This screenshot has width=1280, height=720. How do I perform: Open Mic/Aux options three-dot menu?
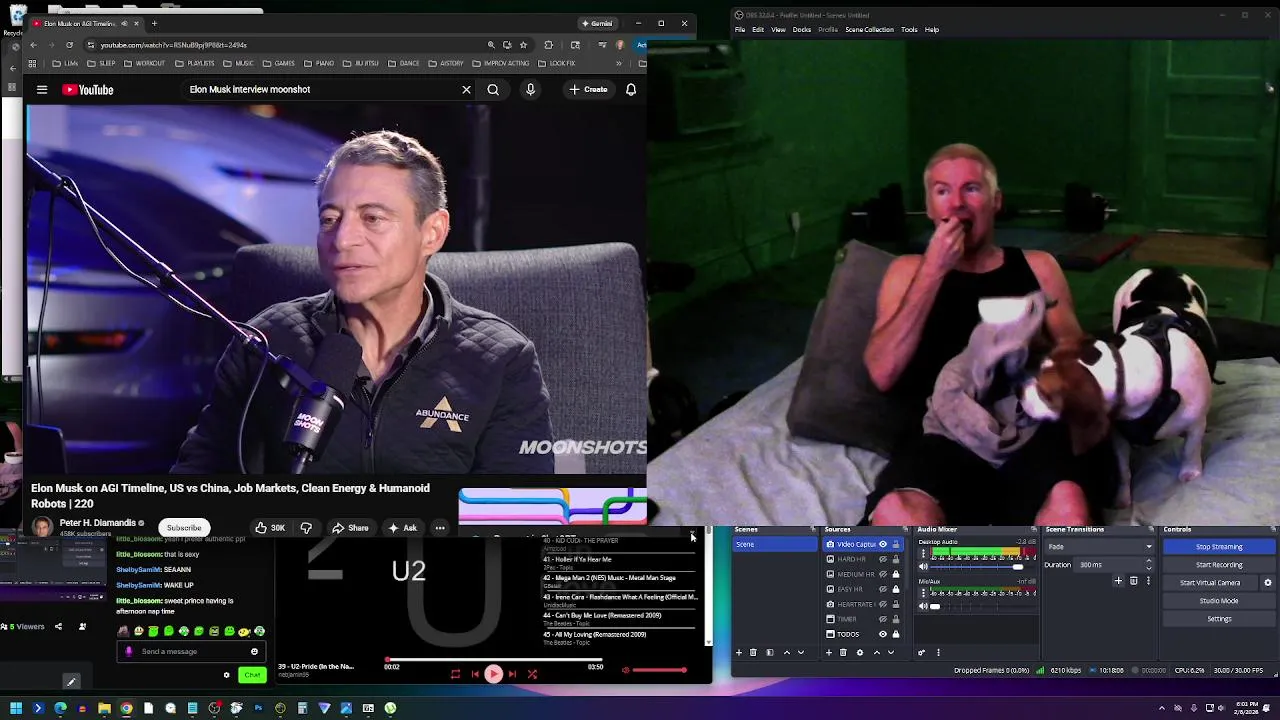(923, 593)
